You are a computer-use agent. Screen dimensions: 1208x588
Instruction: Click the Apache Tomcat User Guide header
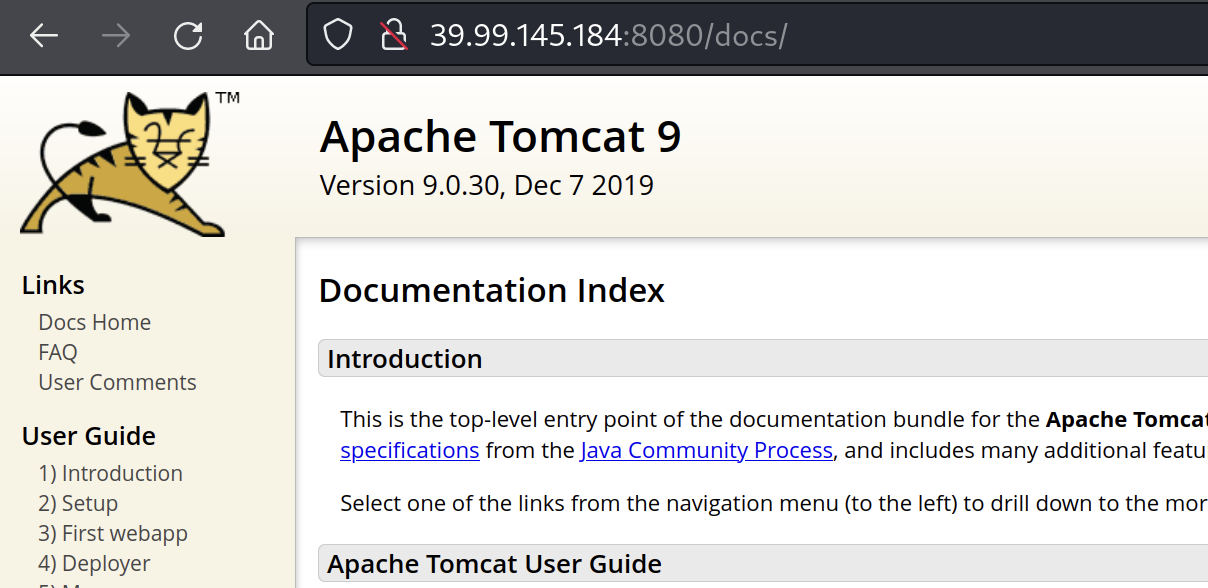point(494,564)
